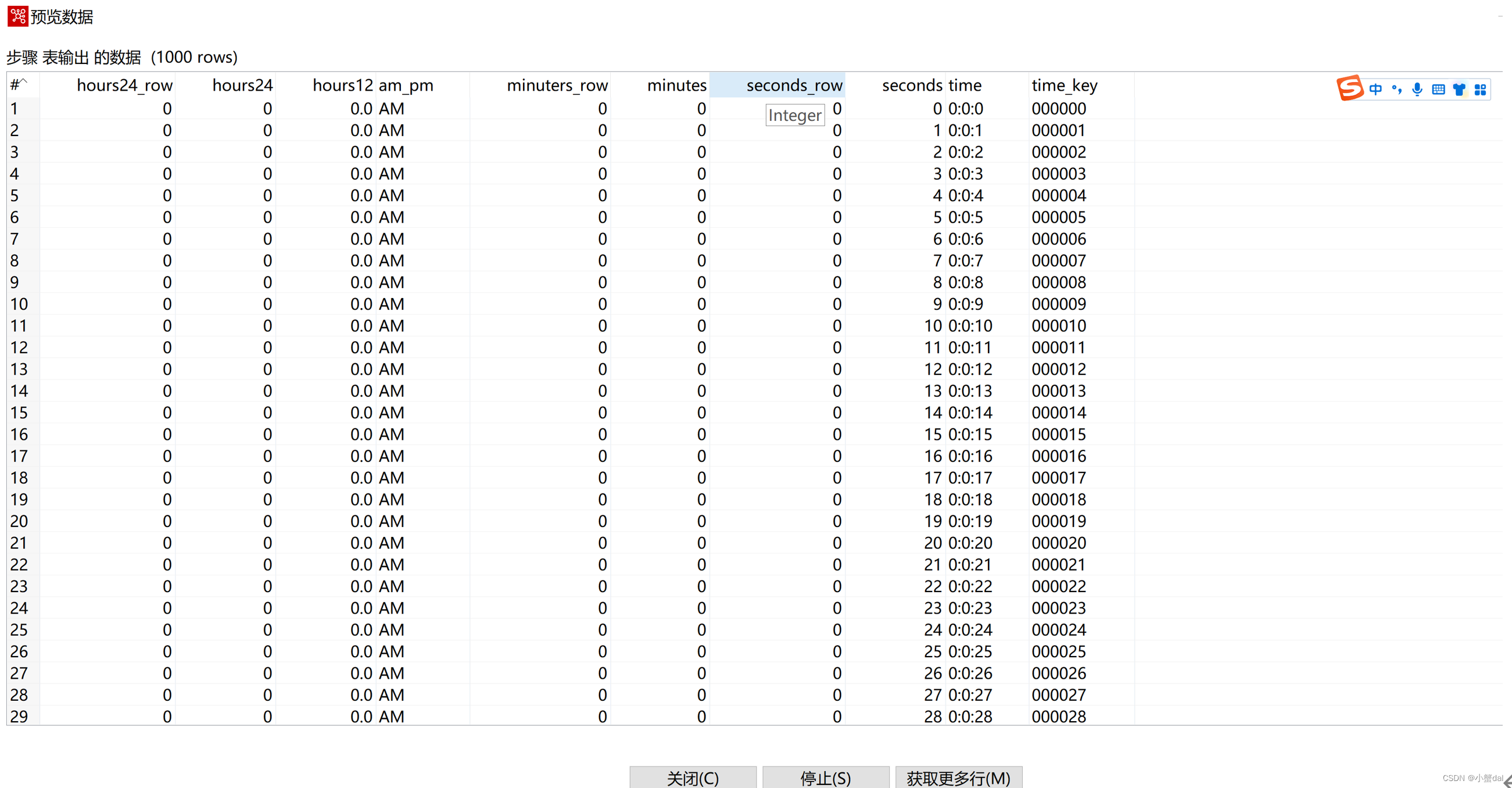Click 获取更多行(M) button
This screenshot has width=1512, height=788.
958,778
